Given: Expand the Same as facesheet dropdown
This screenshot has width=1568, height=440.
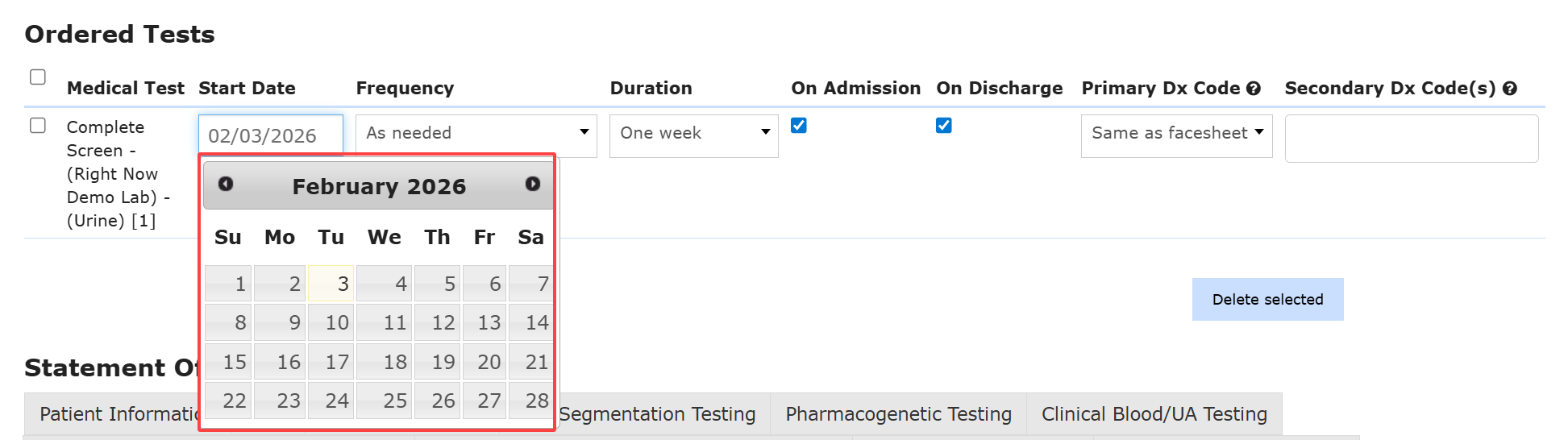Looking at the screenshot, I should point(1176,134).
